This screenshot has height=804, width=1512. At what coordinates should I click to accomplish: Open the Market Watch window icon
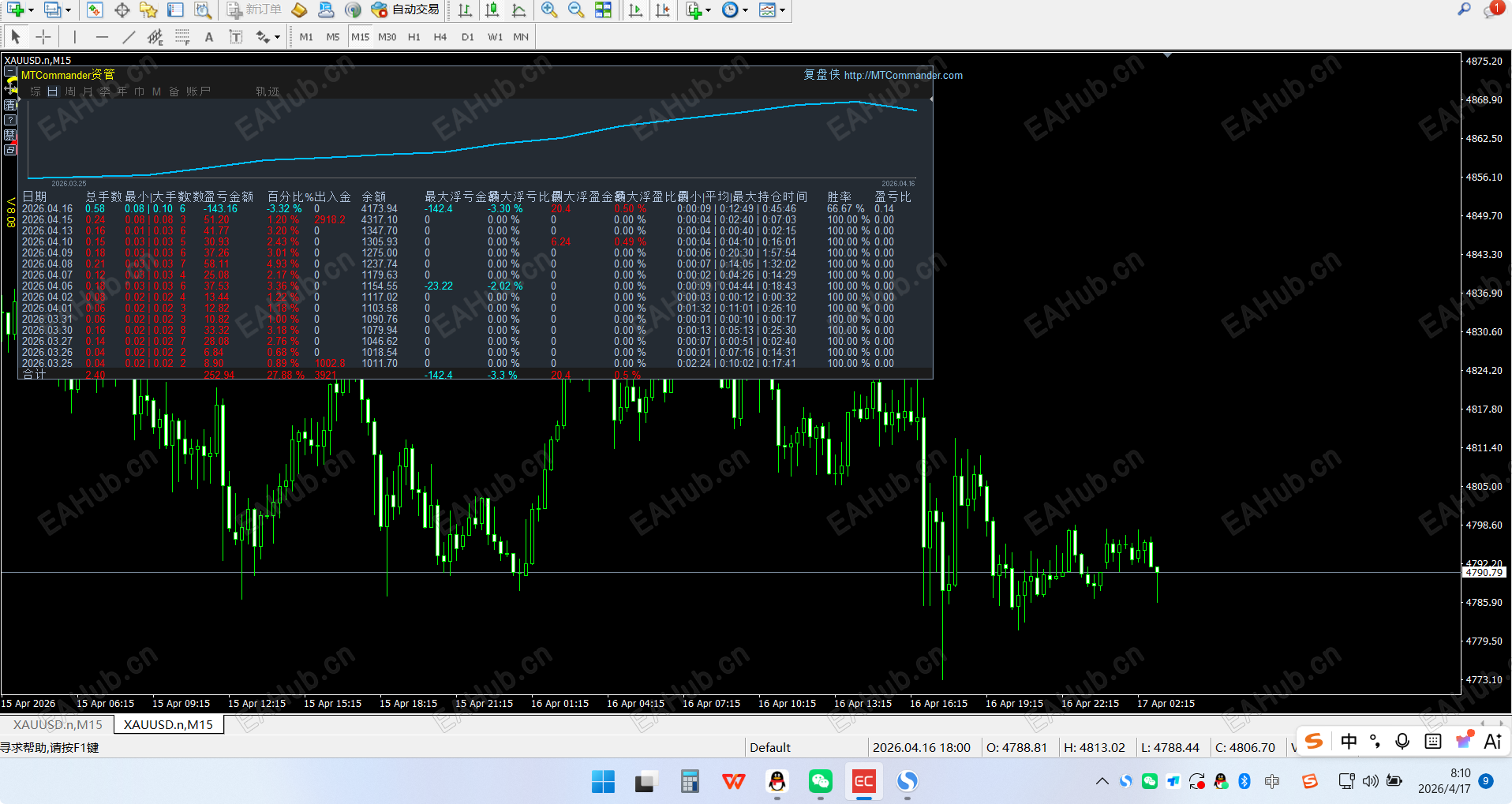(x=95, y=9)
